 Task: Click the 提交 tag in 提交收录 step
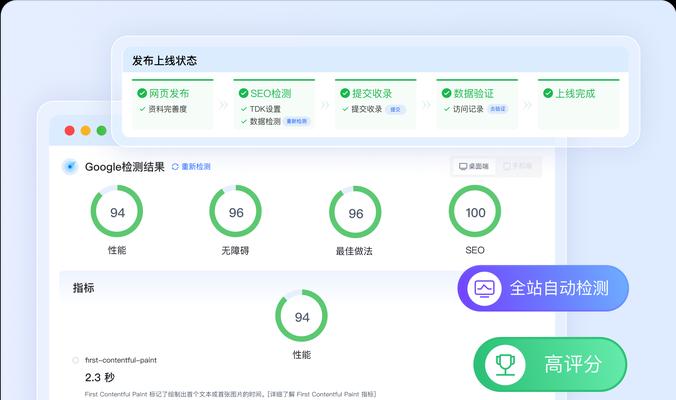(395, 109)
